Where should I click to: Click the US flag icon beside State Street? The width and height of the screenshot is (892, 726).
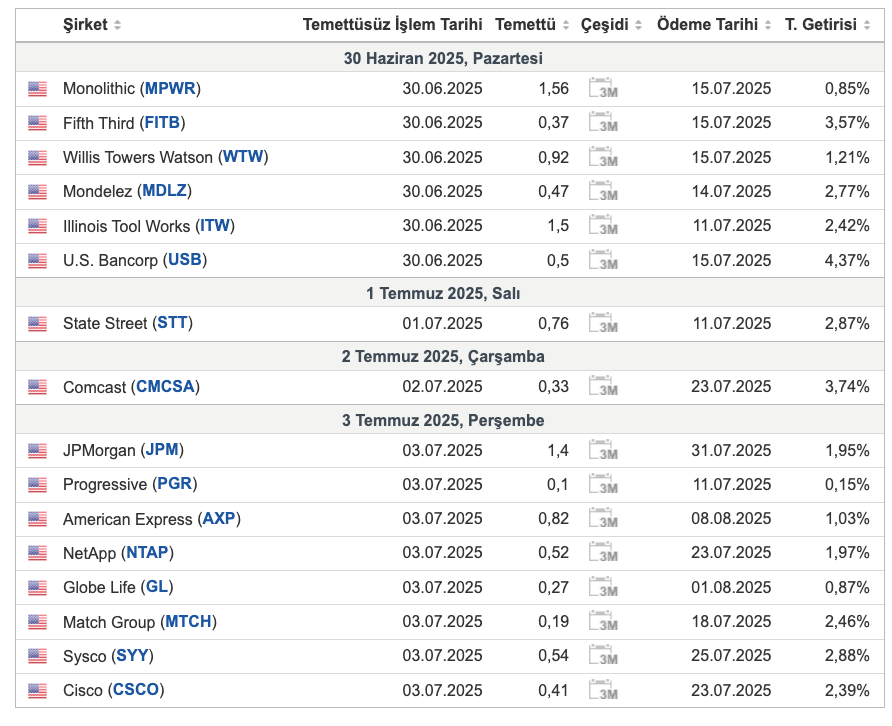(38, 324)
